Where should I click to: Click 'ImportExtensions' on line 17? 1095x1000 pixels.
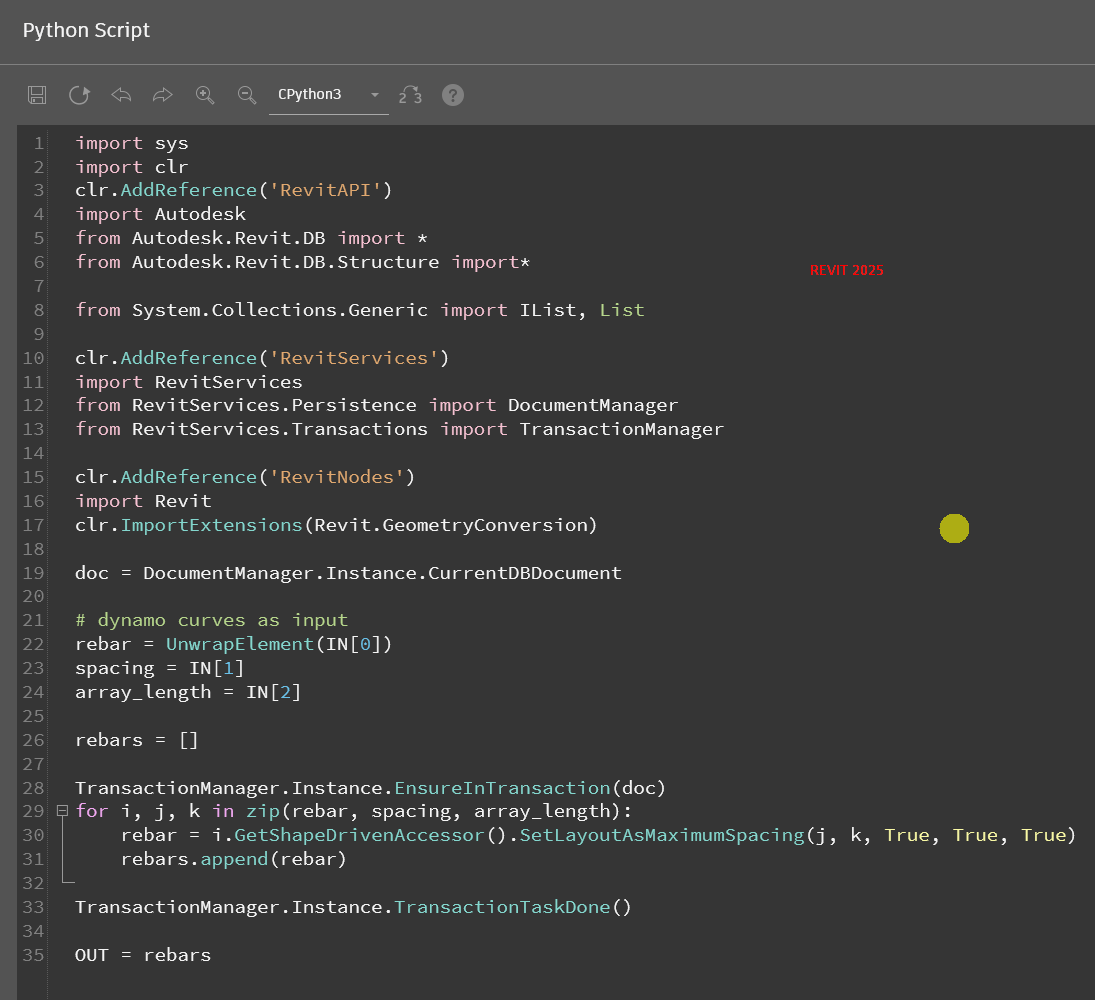pyautogui.click(x=212, y=525)
